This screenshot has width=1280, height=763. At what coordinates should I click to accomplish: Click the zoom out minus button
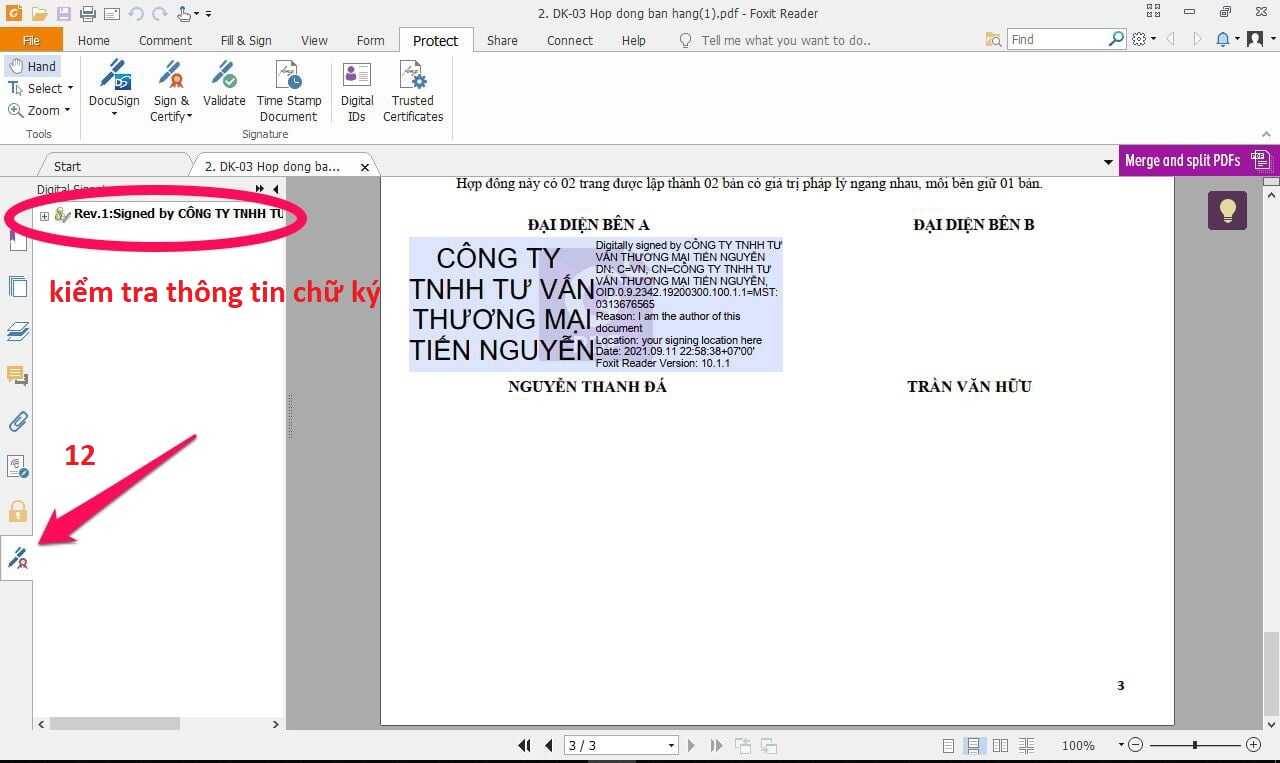pyautogui.click(x=1135, y=745)
